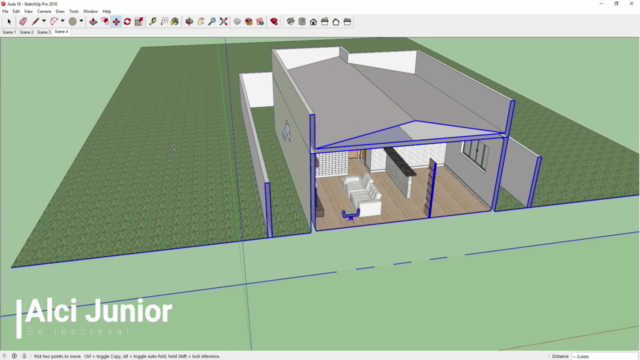This screenshot has height=360, width=640.
Task: Click the Distance measurement input box
Action: point(605,356)
